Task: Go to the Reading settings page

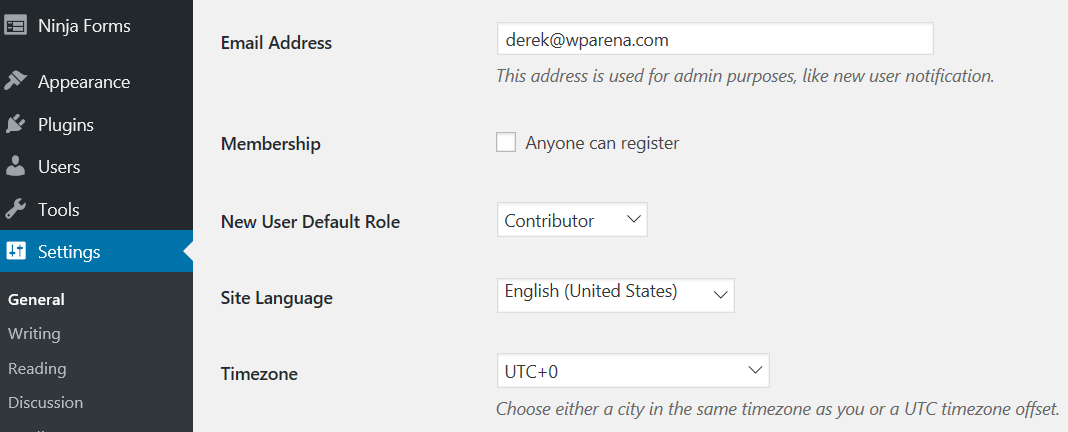Action: tap(37, 369)
